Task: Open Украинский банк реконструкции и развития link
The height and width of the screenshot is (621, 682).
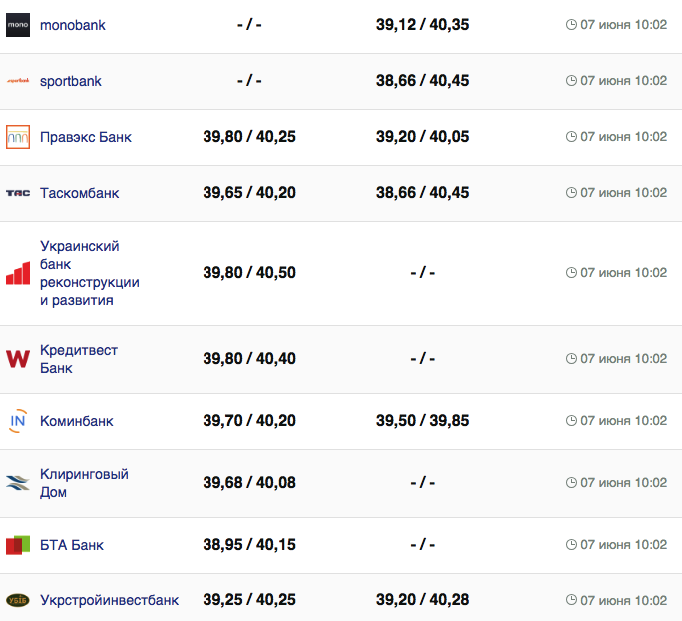Action: pos(89,273)
